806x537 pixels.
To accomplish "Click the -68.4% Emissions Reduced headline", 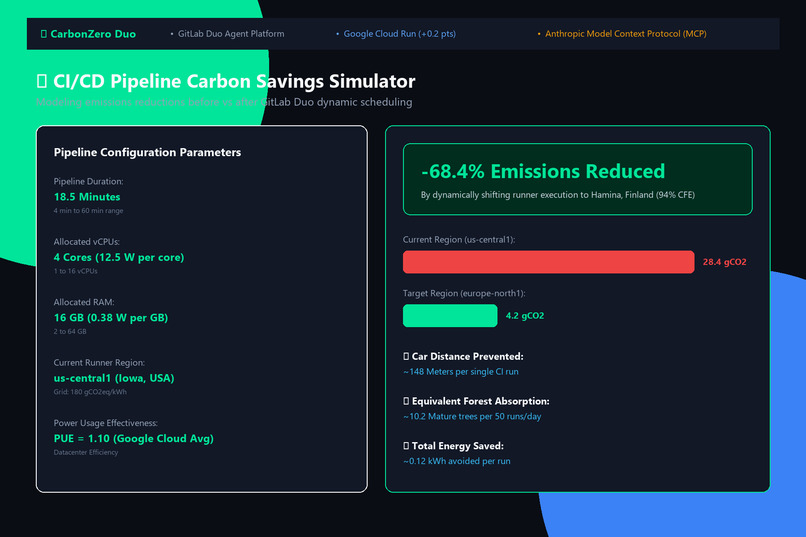I will (x=543, y=171).
